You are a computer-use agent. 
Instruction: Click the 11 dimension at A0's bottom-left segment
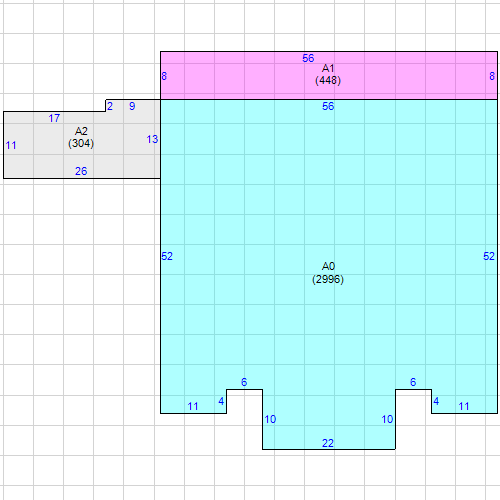click(x=193, y=406)
